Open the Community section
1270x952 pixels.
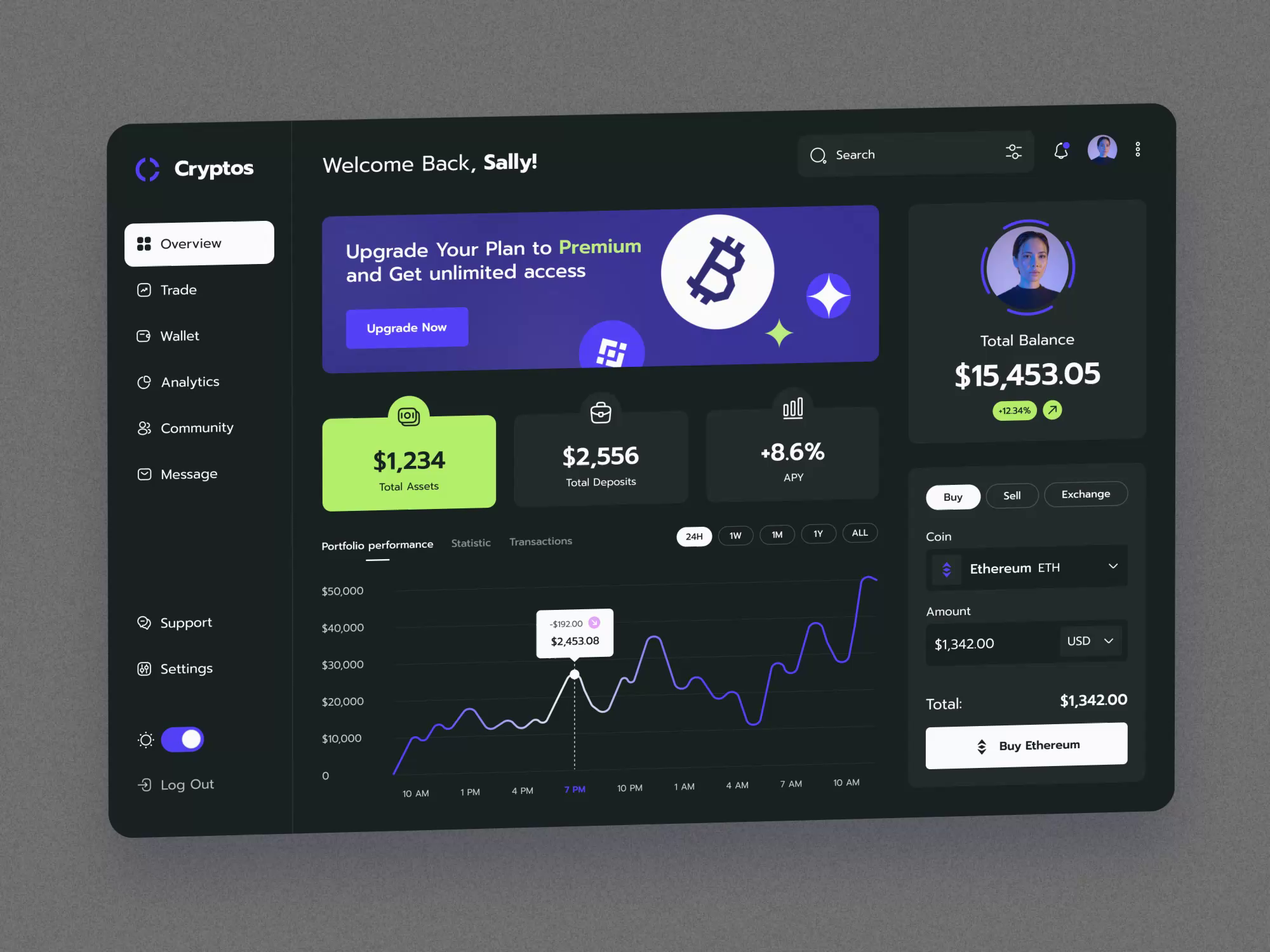[196, 428]
